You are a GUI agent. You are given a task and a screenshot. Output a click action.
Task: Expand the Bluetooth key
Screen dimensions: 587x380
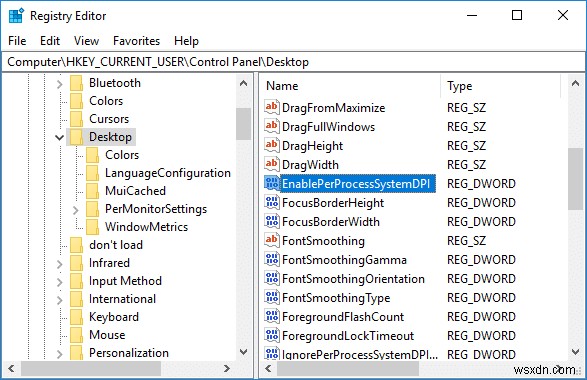pyautogui.click(x=60, y=84)
